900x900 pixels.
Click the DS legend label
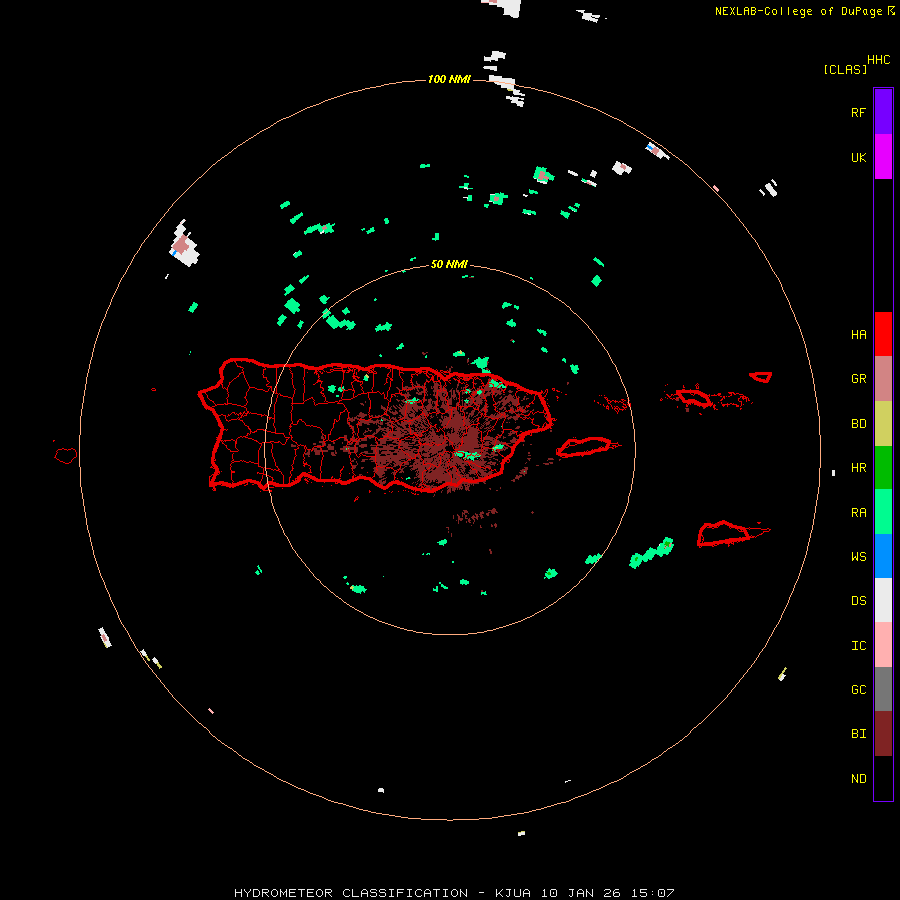pyautogui.click(x=858, y=600)
